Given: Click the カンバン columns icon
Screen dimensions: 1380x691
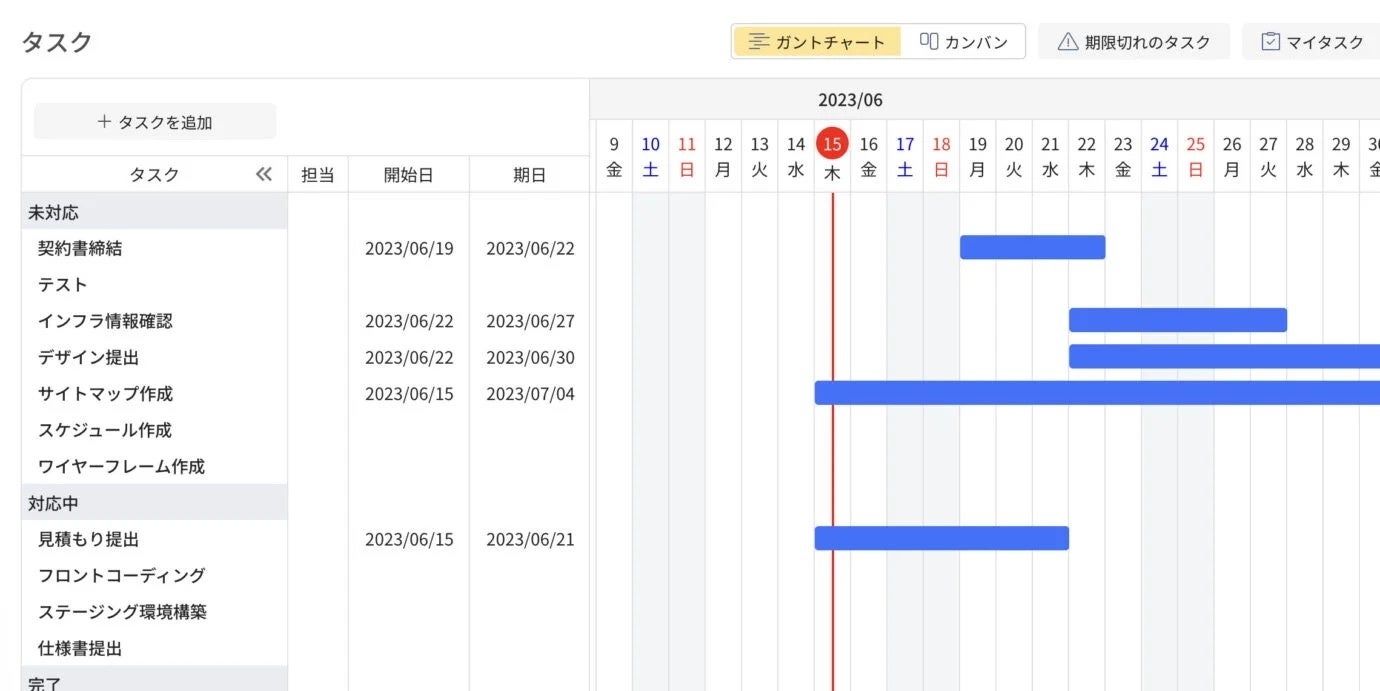Looking at the screenshot, I should [x=929, y=42].
